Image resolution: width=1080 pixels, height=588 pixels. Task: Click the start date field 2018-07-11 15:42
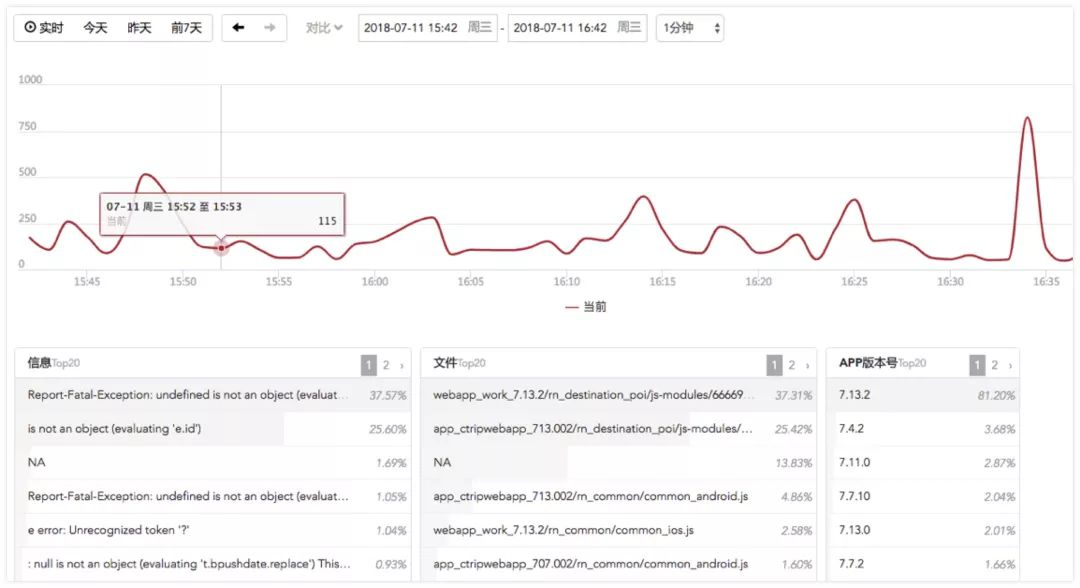point(428,28)
